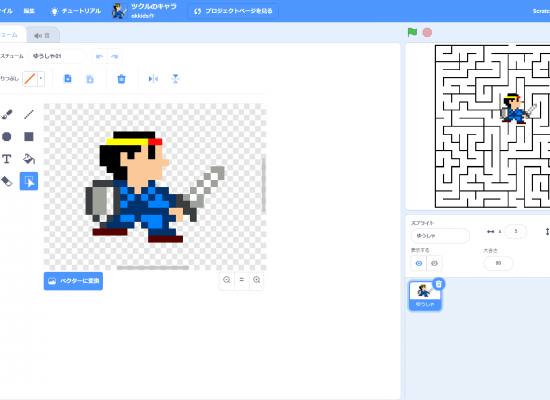Screen dimensions: 550x400
Task: Select the marquee Select tool
Action: click(x=29, y=181)
